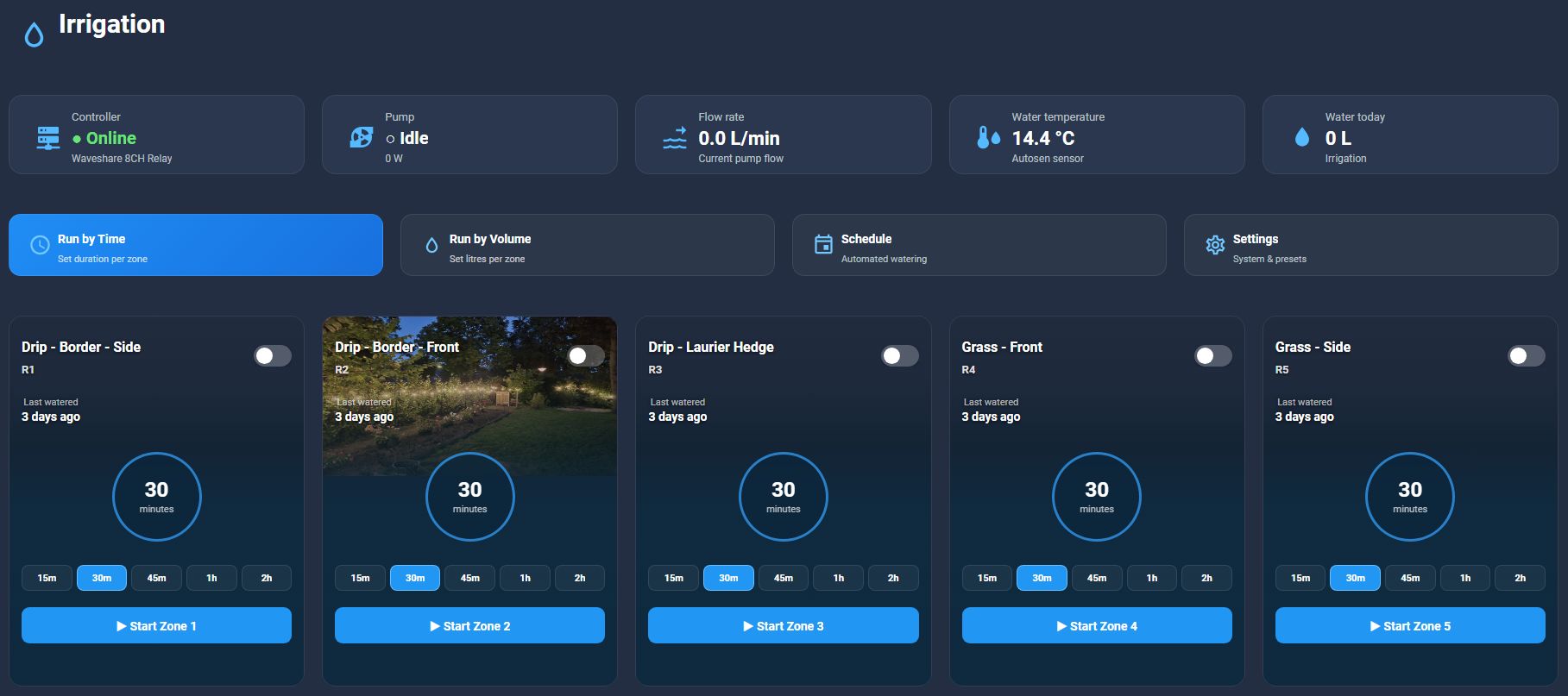Click the Start Zone 2 button
1568x696 pixels.
(469, 625)
